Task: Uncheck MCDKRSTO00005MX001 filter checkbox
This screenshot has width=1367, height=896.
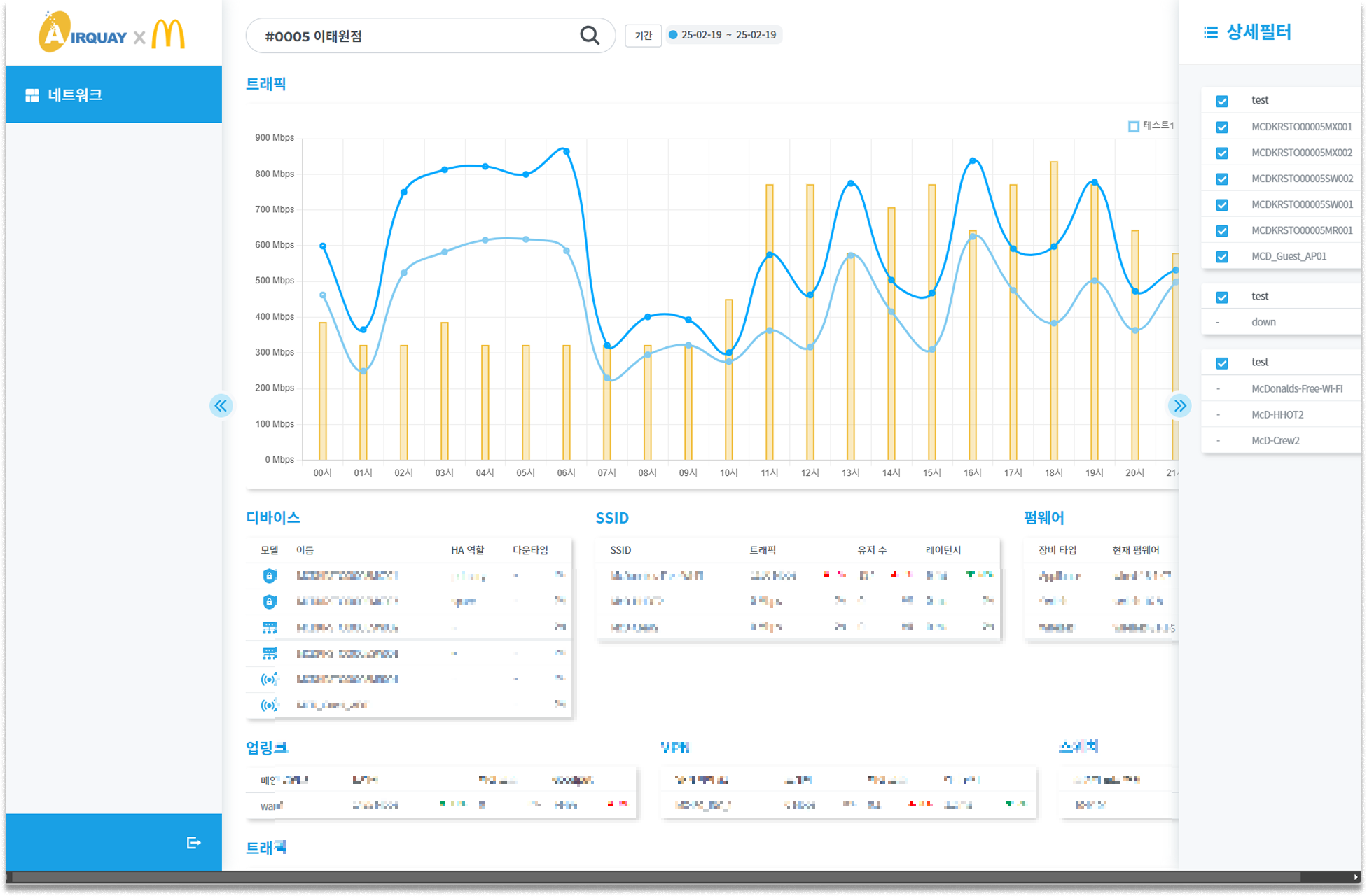Action: point(1222,127)
